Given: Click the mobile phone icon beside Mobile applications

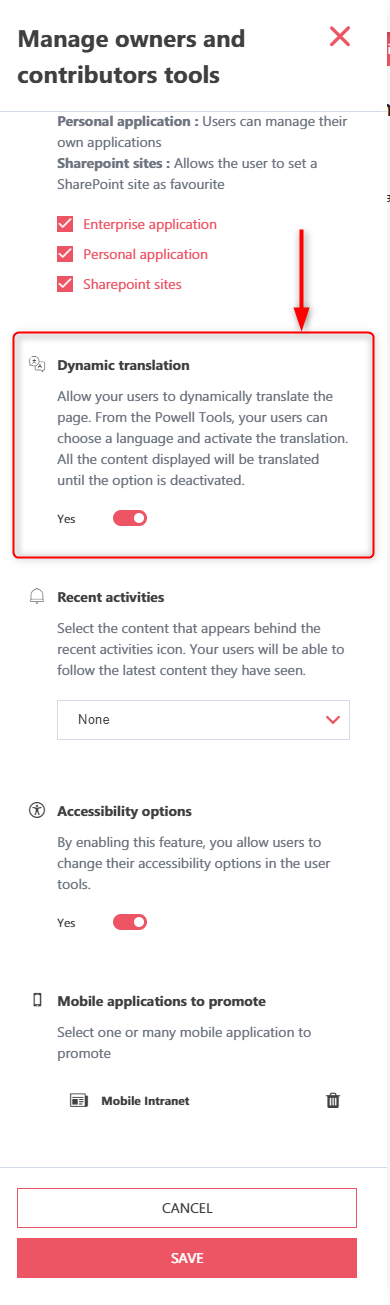Looking at the screenshot, I should 38,1000.
